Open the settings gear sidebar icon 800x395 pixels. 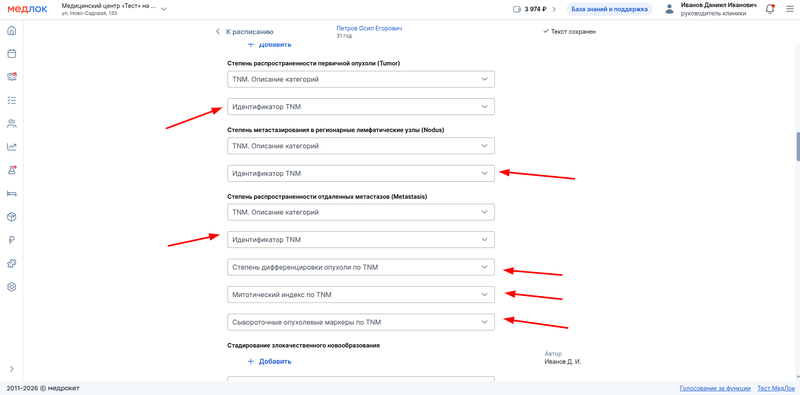(x=12, y=287)
